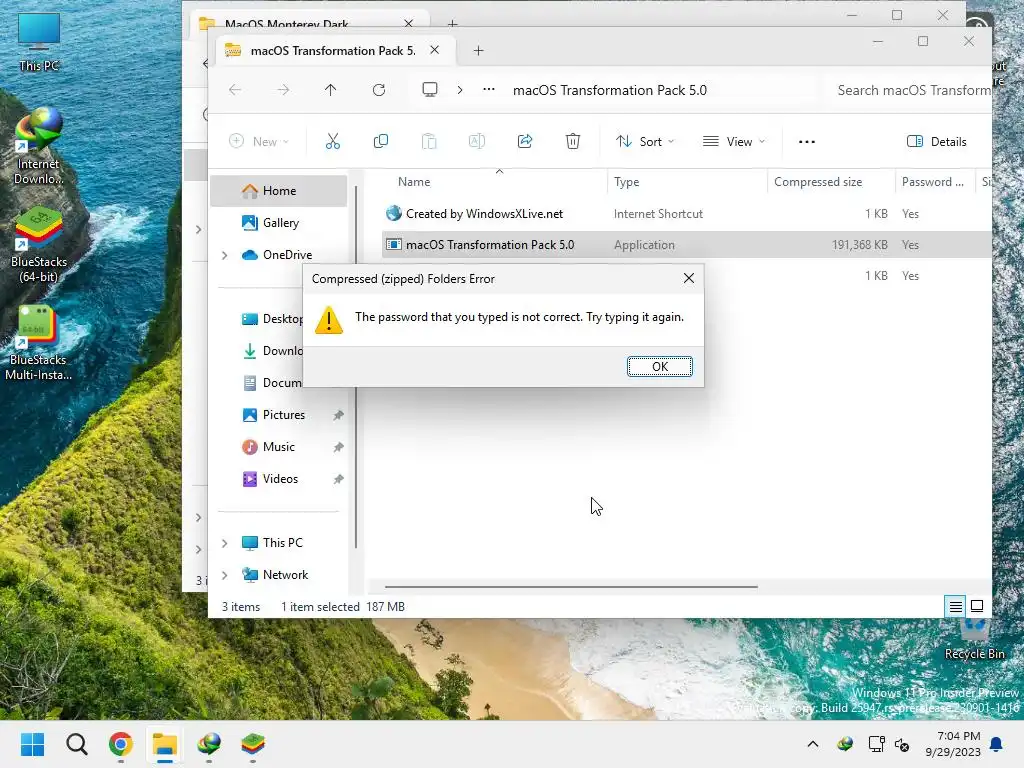Click Internet Download Manager taskbar icon
Viewport: 1024px width, 768px height.
pos(209,744)
